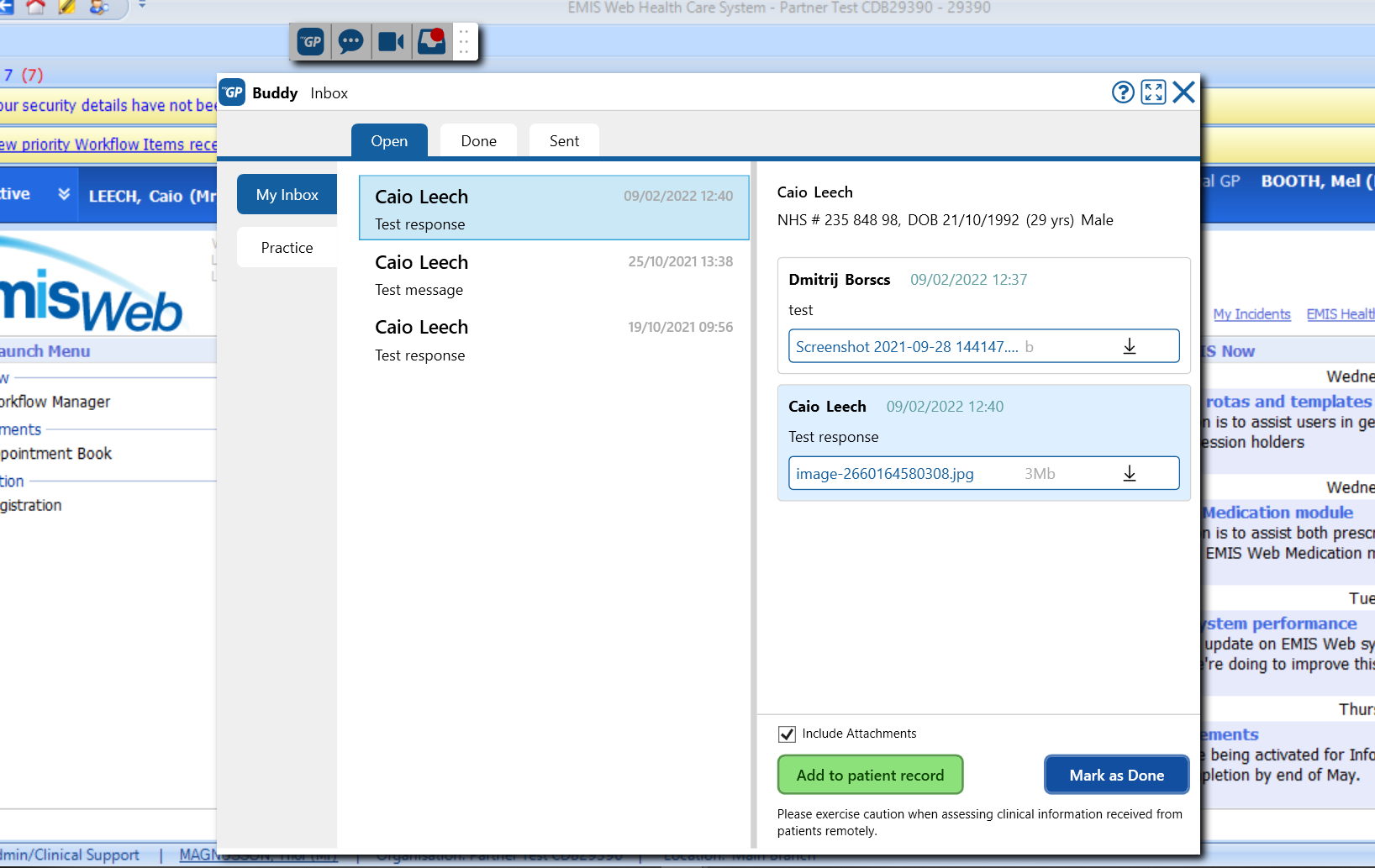Screen dimensions: 1375x868
Task: Click the users icon in title bar
Action: pos(99,7)
